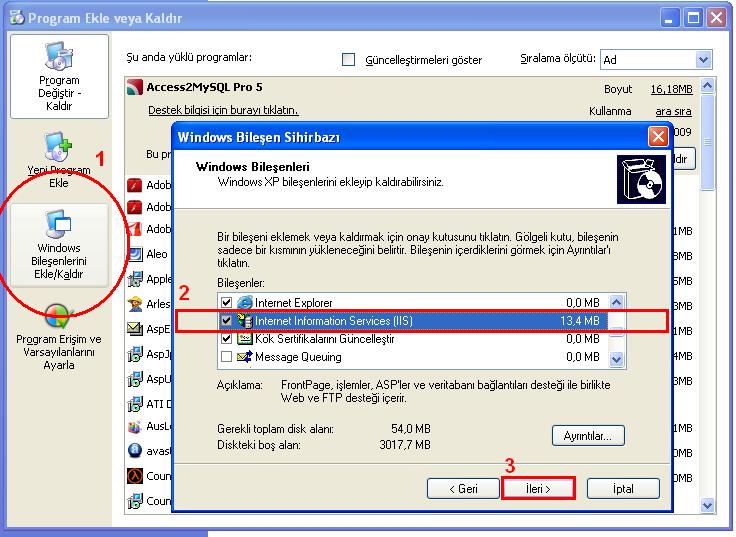Open Program Değiştir - Kaldır panel
This screenshot has height=537, width=736.
click(59, 76)
